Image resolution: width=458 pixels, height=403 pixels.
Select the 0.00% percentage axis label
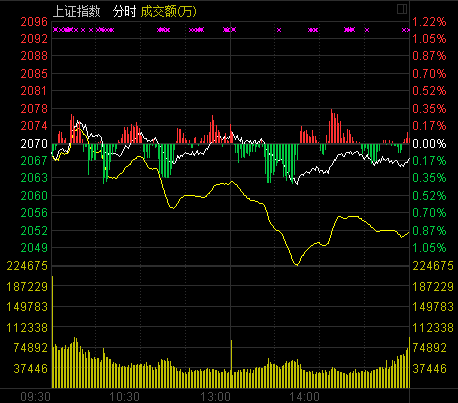click(x=429, y=144)
